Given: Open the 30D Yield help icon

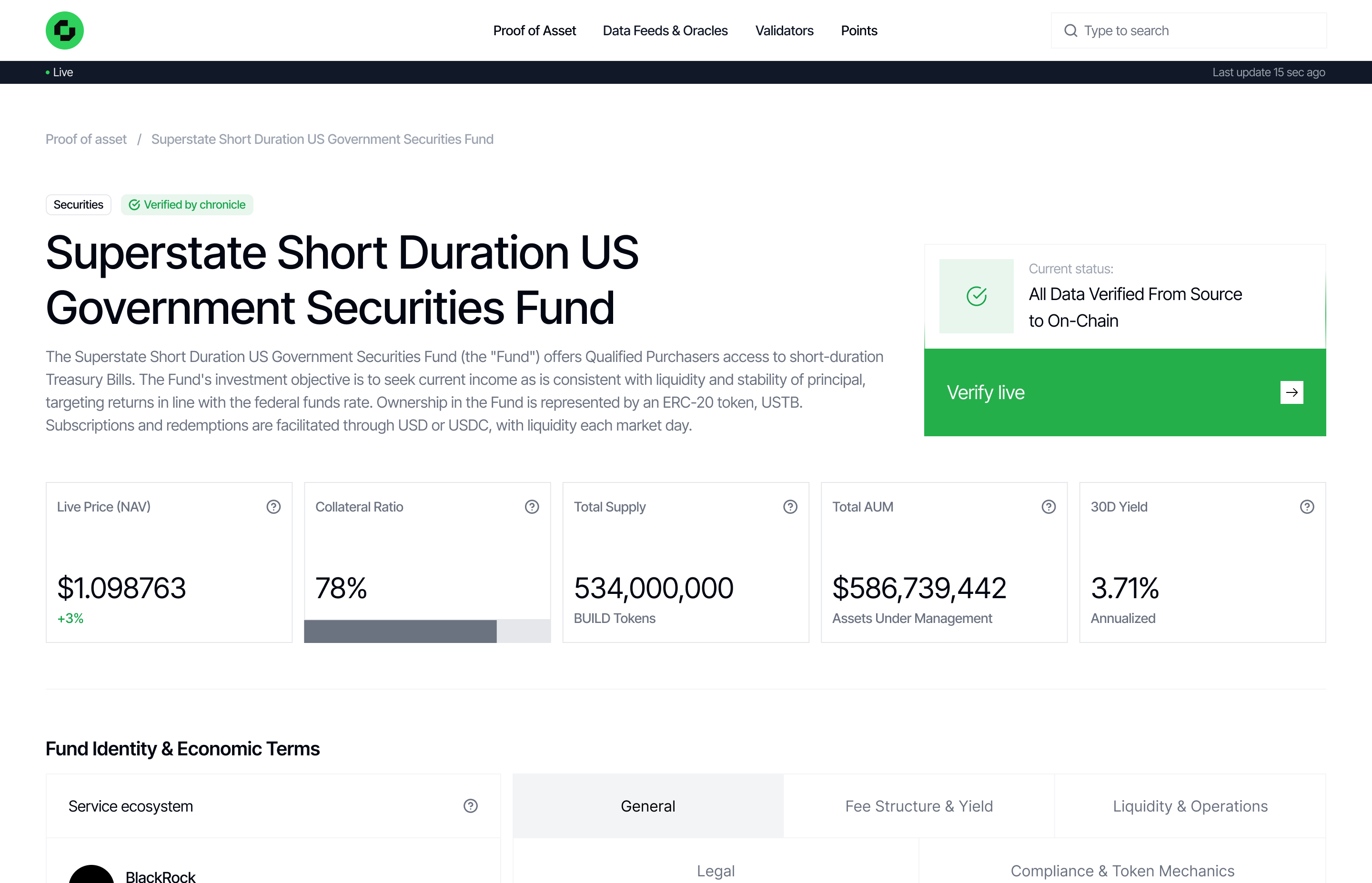Looking at the screenshot, I should pyautogui.click(x=1307, y=506).
